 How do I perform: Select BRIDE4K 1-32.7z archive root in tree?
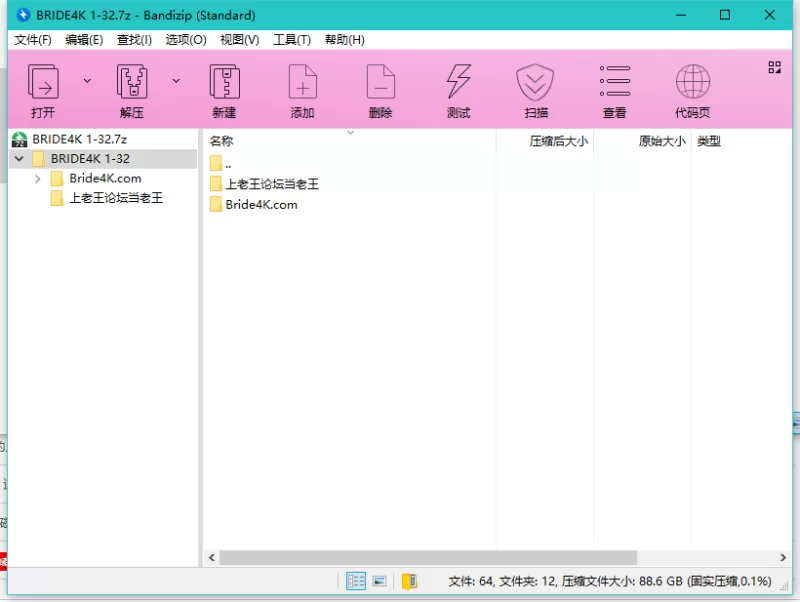80,139
